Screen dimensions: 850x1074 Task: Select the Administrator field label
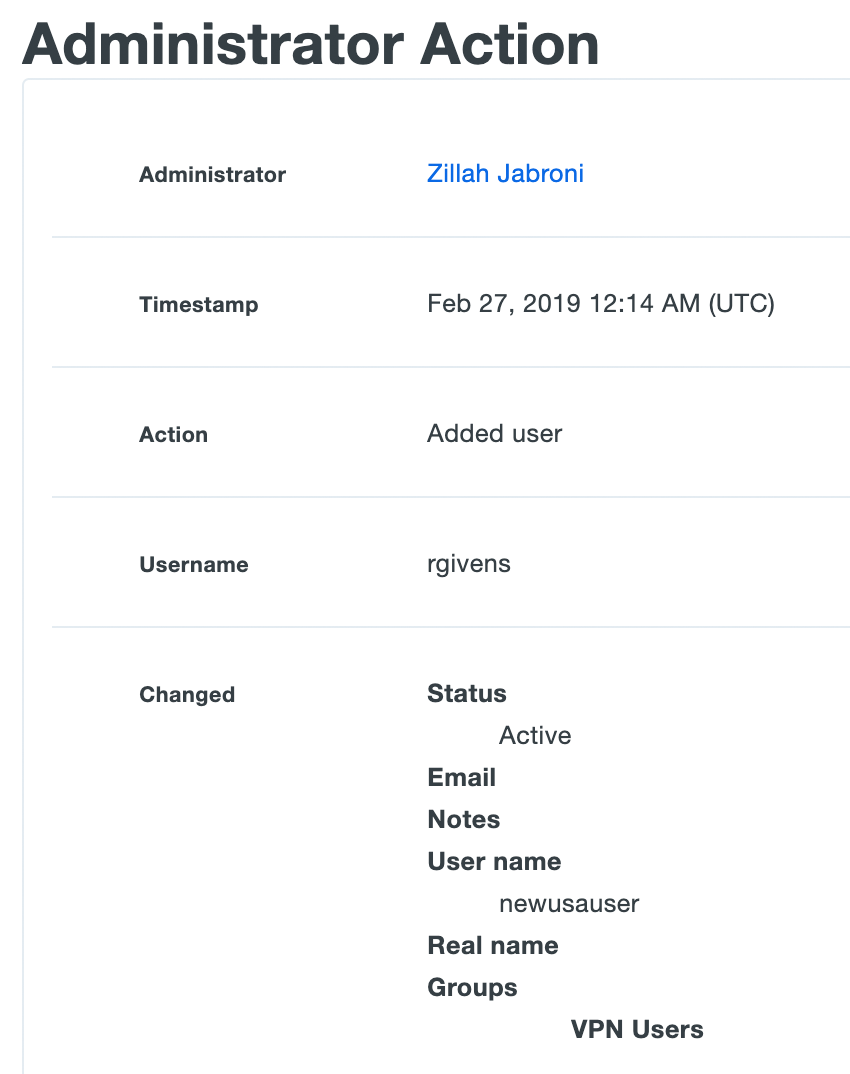point(212,175)
